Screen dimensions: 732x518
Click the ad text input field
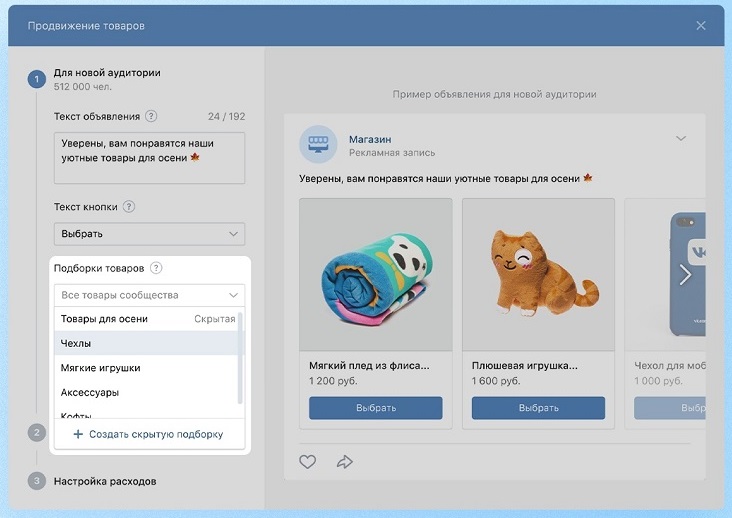[149, 158]
